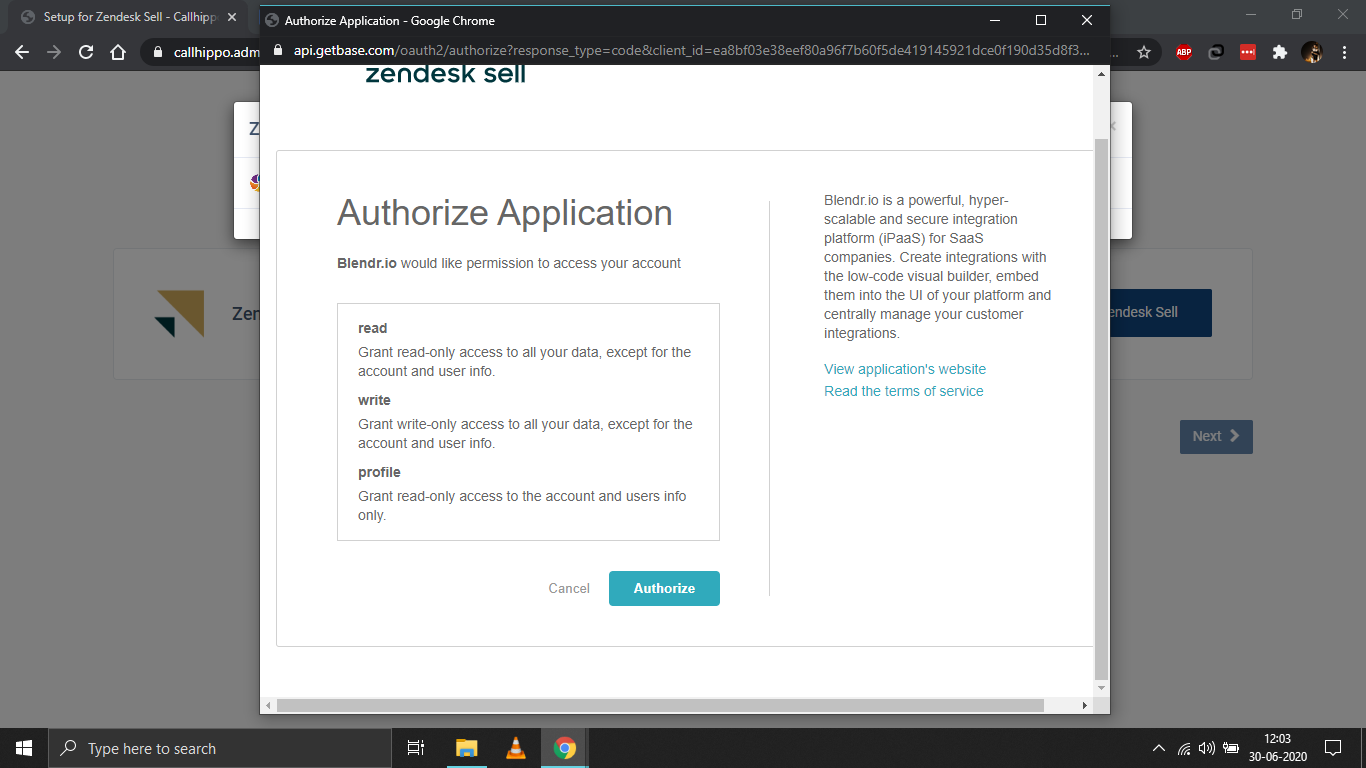
Task: Select the Setup for Zendesk Sell tab
Action: [x=126, y=17]
